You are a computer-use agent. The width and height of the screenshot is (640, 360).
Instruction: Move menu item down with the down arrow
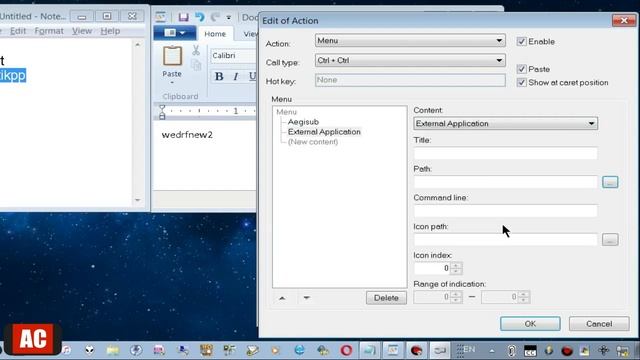307,298
